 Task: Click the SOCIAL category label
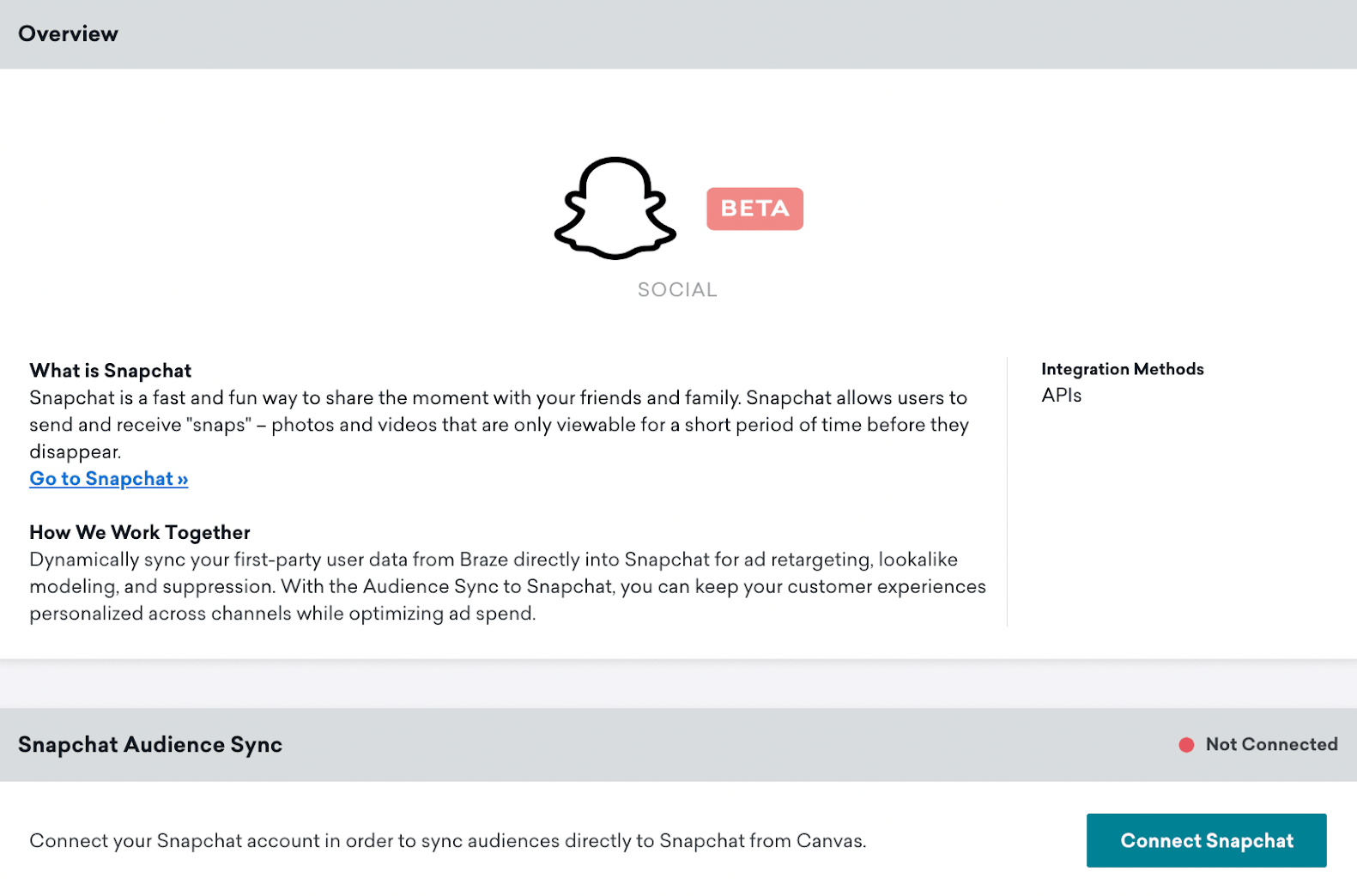coord(677,289)
